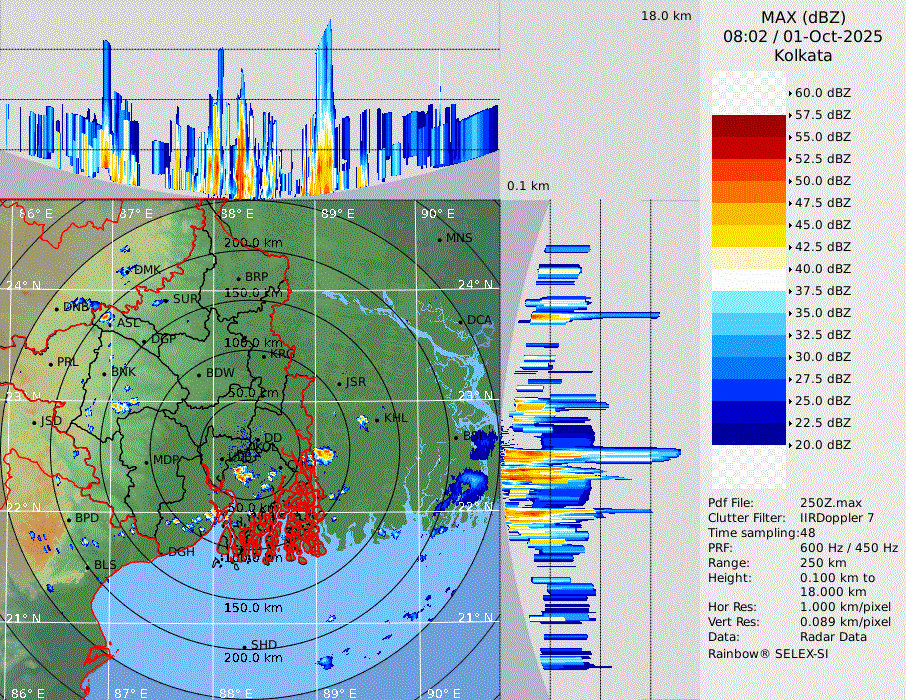The image size is (906, 700).
Task: Click the IIRDoppler 7 clutter filter value
Action: 838,518
